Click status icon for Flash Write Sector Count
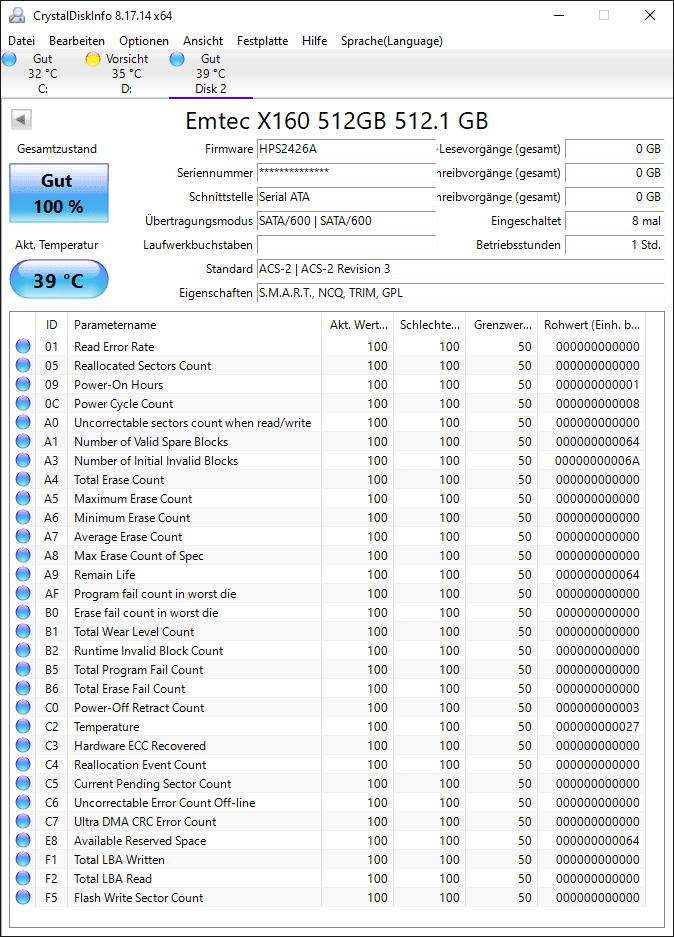674x937 pixels. (x=23, y=897)
